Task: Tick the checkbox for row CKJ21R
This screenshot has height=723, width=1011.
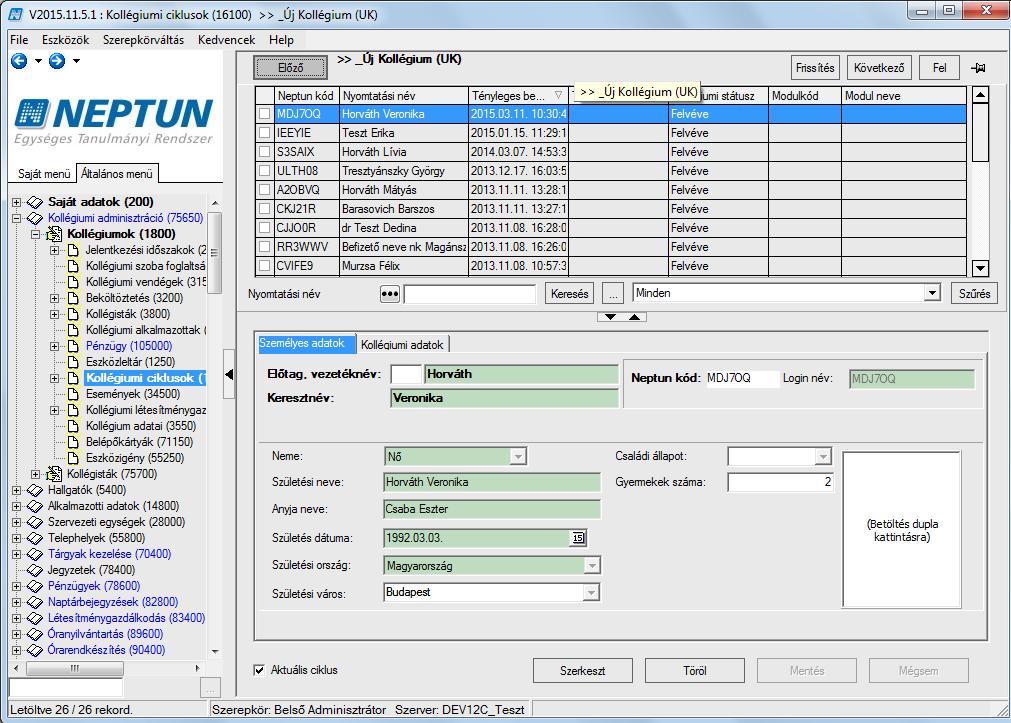Action: coord(264,209)
